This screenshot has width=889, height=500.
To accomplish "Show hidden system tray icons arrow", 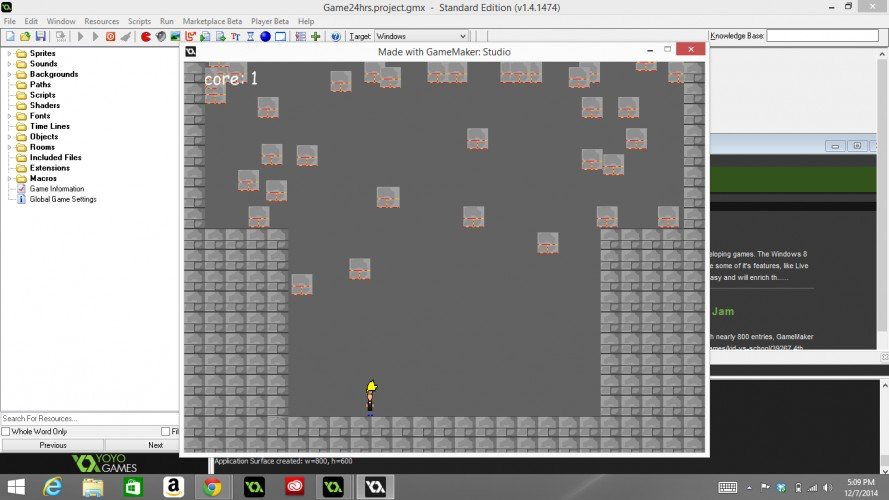I will (749, 487).
